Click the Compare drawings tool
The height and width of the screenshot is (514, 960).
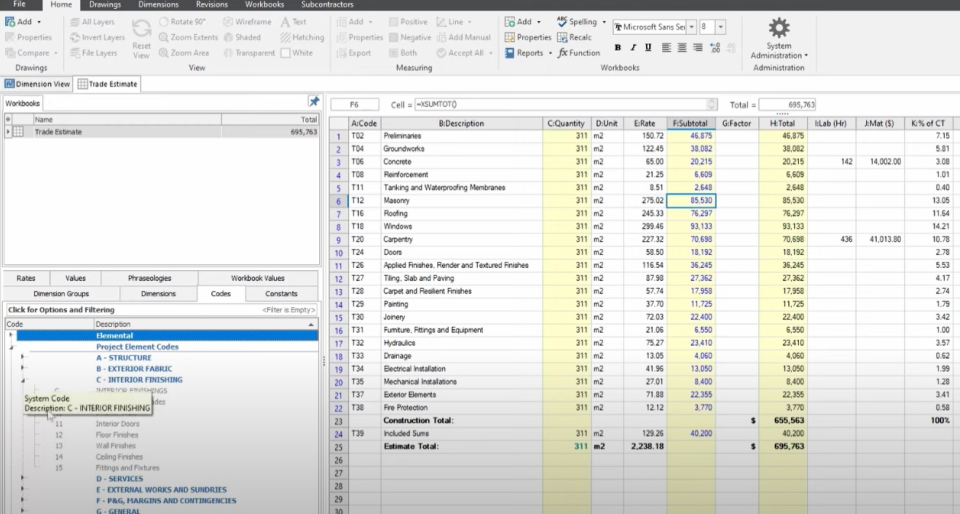28,53
